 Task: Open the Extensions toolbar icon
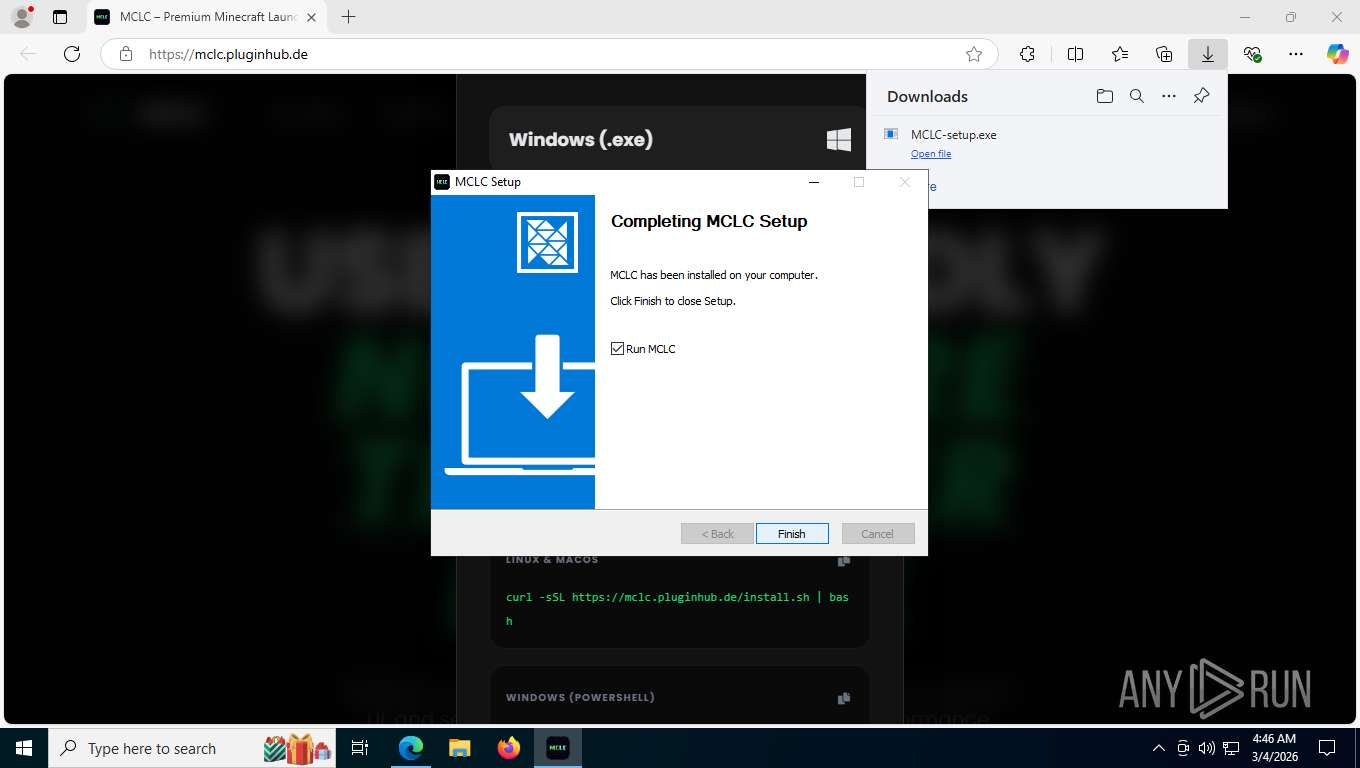click(1027, 54)
